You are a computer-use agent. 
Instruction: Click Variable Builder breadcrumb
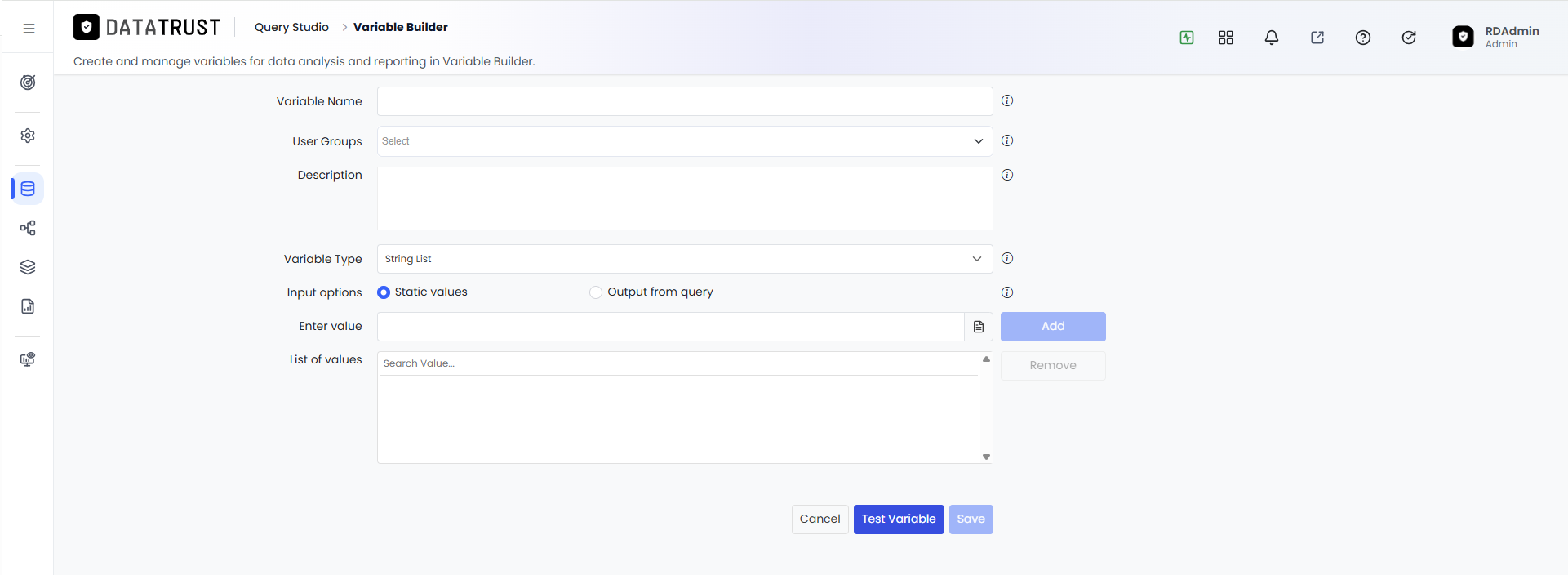coord(401,27)
